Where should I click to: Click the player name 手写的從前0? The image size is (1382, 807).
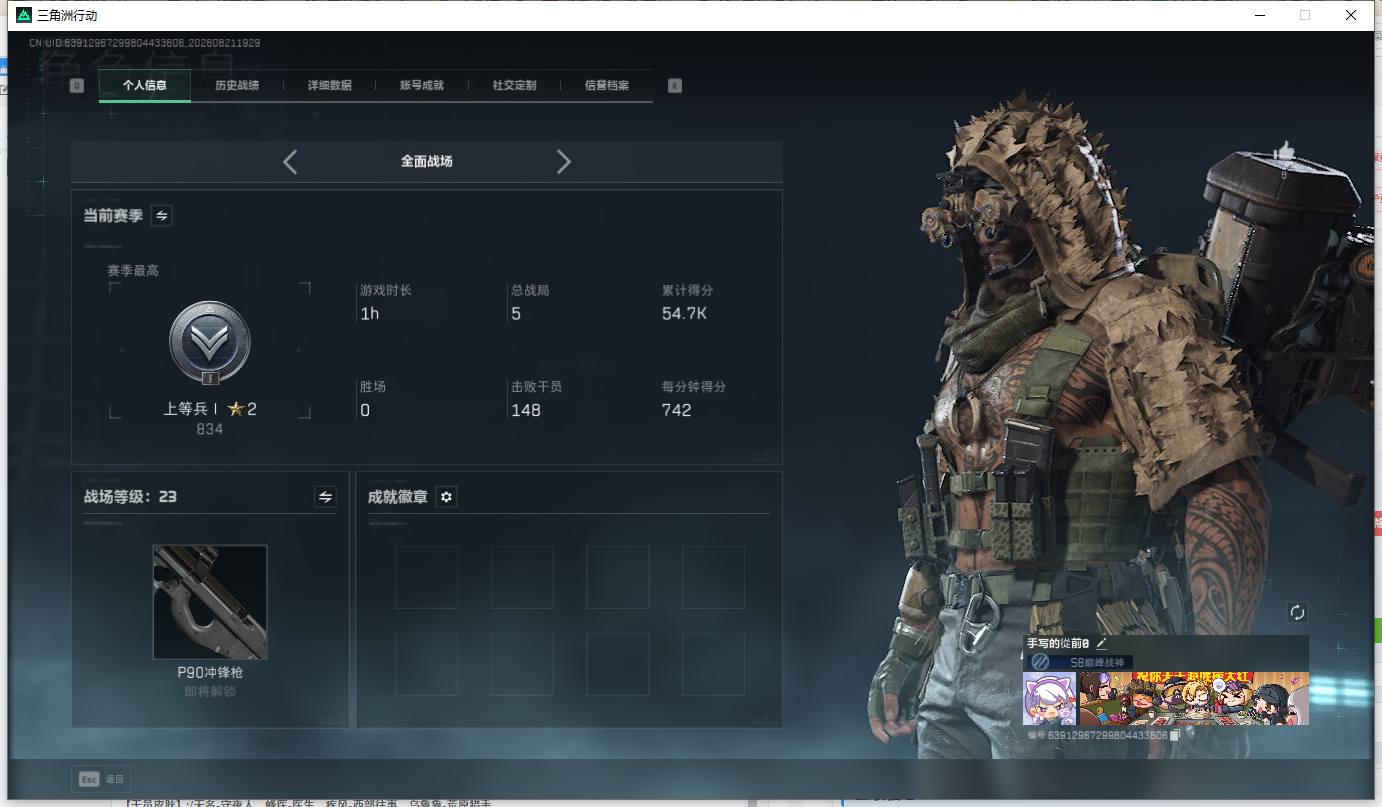[1058, 643]
